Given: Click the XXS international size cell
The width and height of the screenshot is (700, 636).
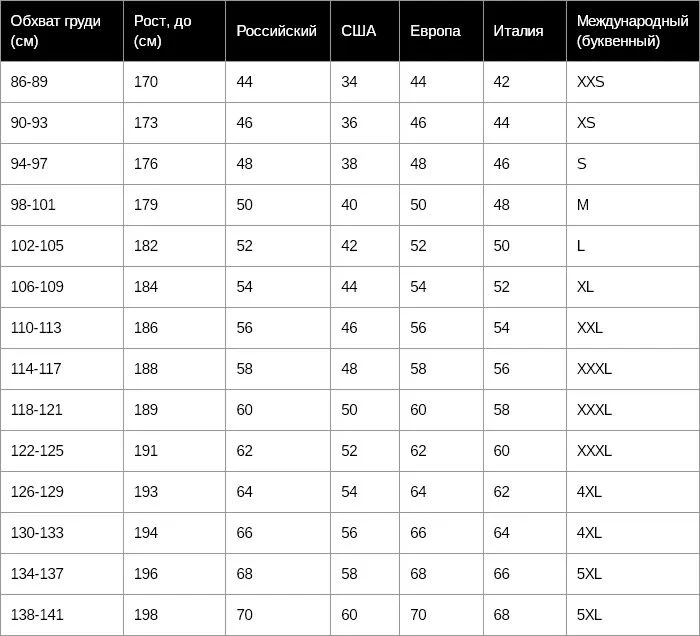Looking at the screenshot, I should pyautogui.click(x=633, y=82).
